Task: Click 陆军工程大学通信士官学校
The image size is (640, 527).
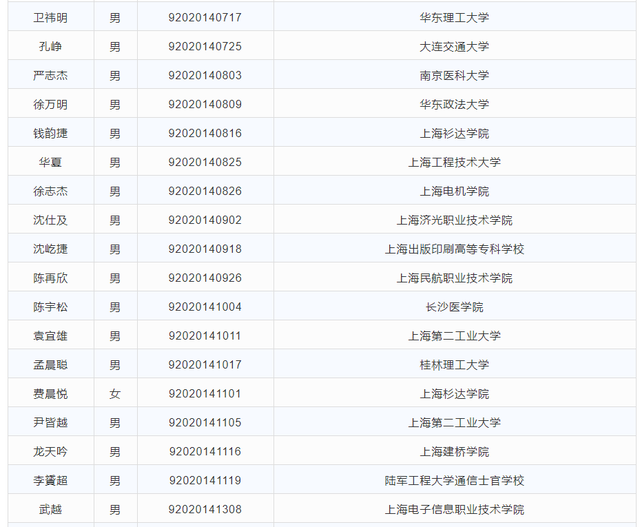Action: (x=454, y=480)
